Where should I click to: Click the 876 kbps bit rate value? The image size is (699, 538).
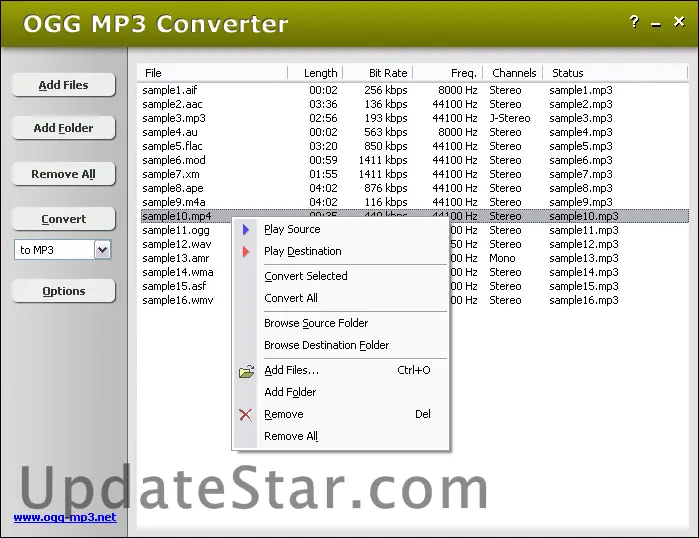click(386, 188)
